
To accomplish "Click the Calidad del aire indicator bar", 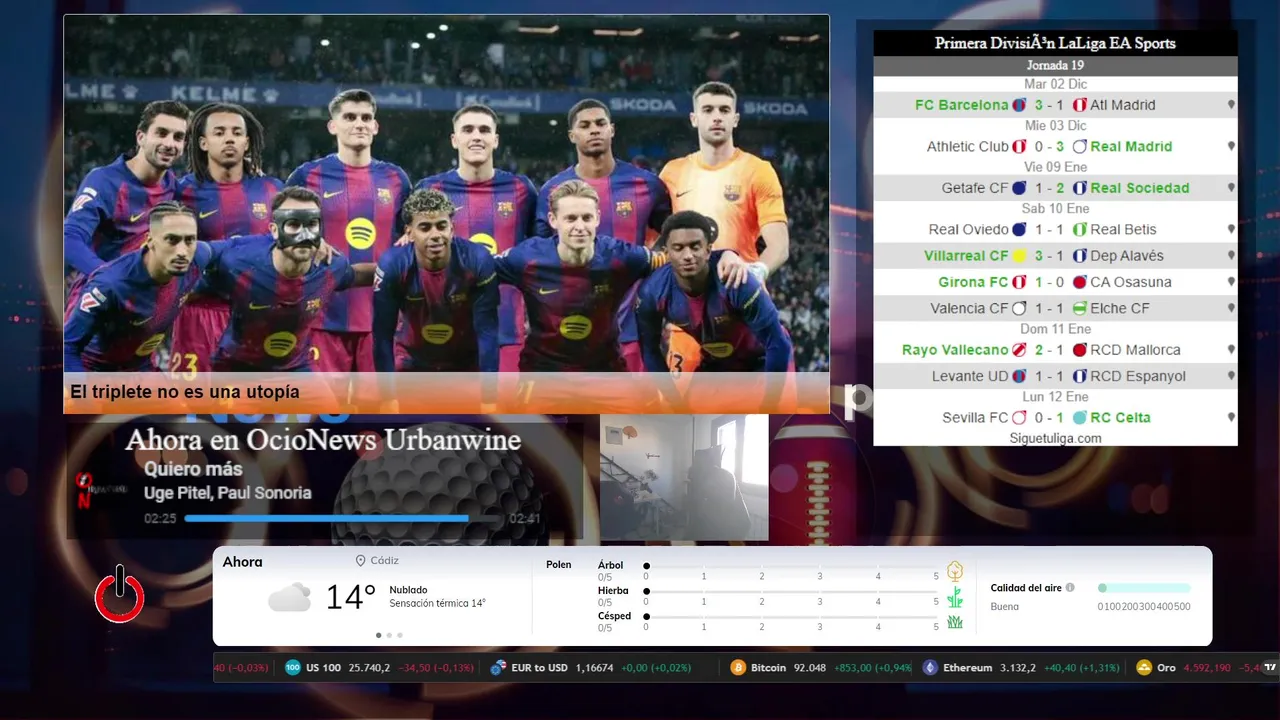I will click(x=1144, y=588).
